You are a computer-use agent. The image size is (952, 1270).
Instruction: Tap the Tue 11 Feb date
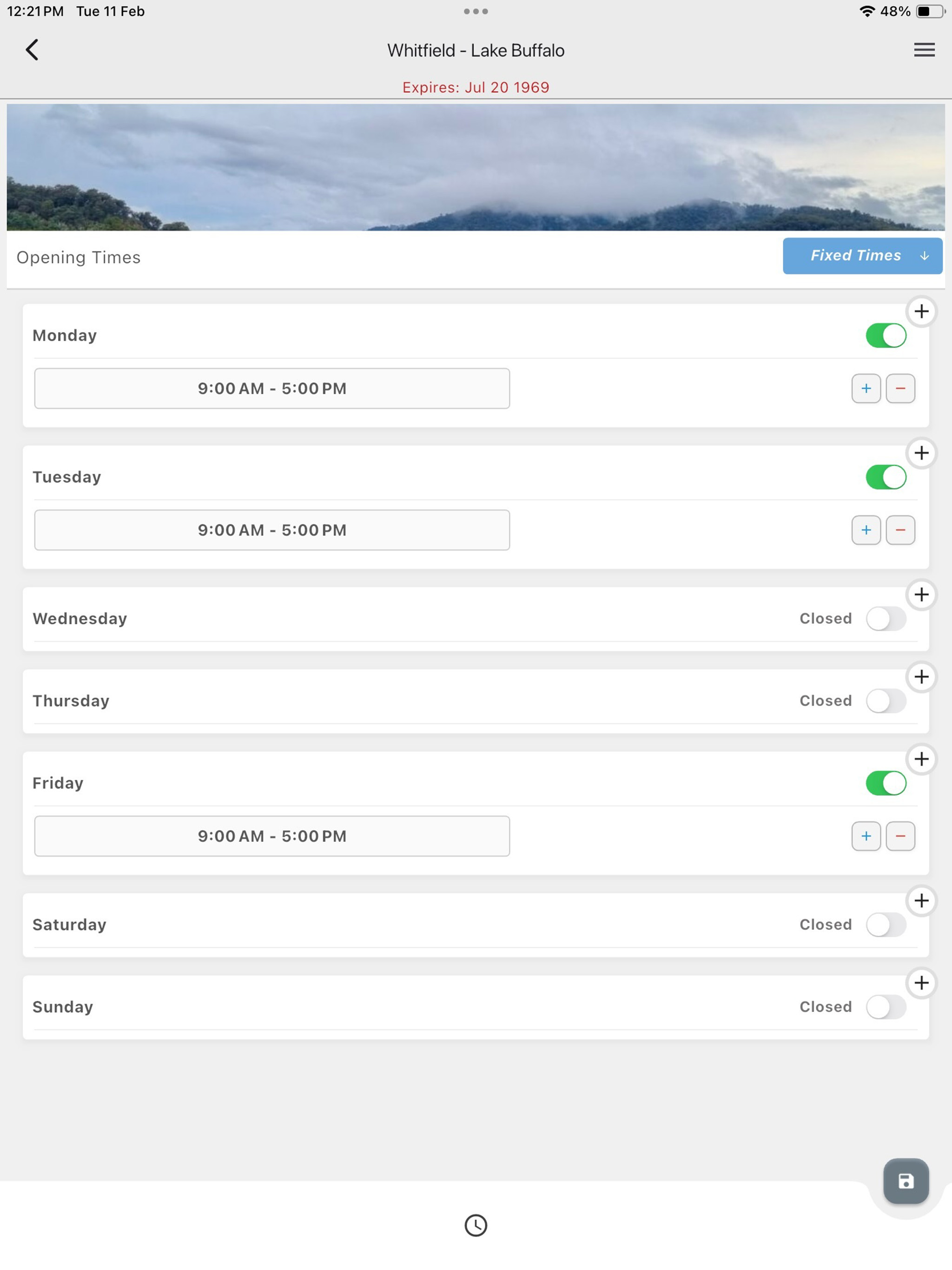[x=110, y=12]
